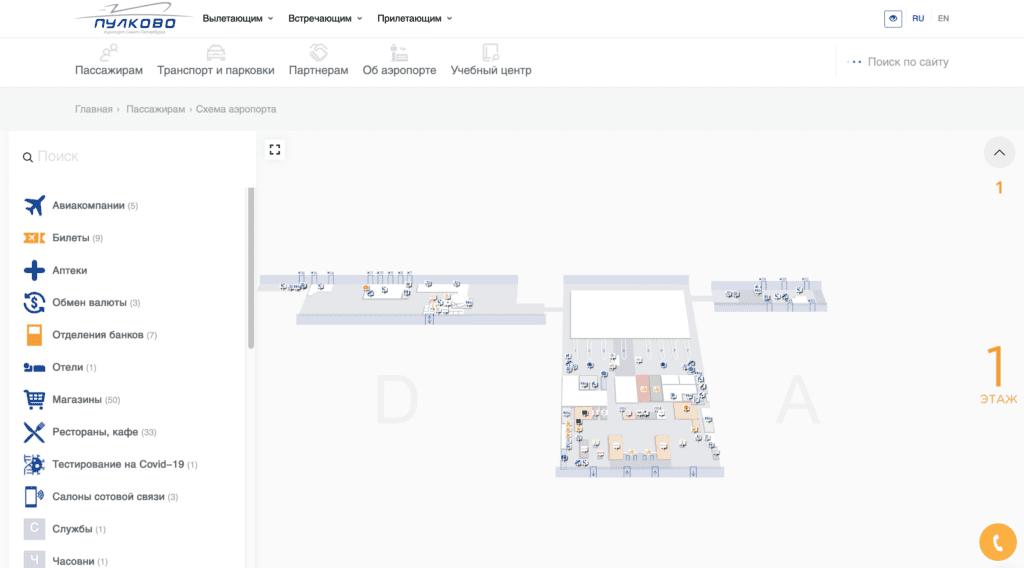Viewport: 1024px width, 568px height.
Task: Click the magnifier icon in sidebar search
Action: pos(27,157)
